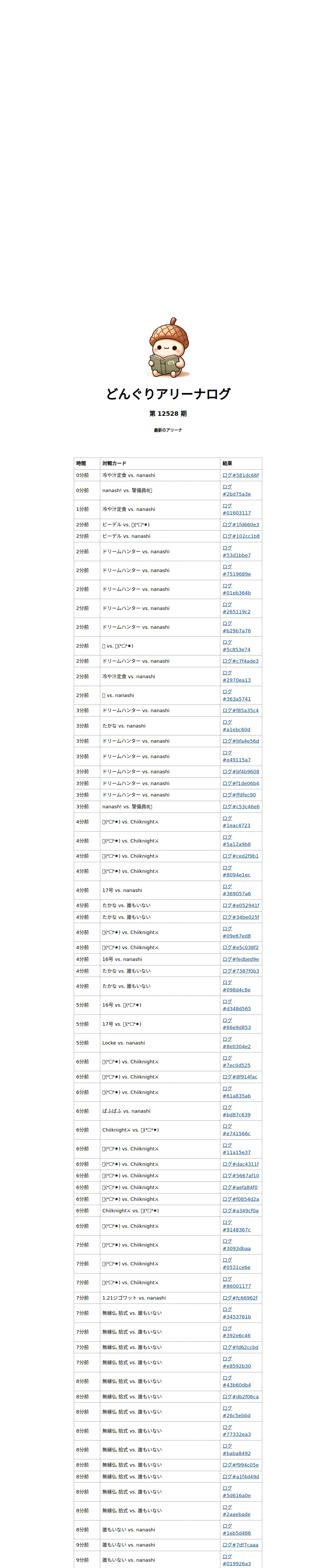
Task: Click the acorn mascot logo image
Action: click(x=168, y=348)
